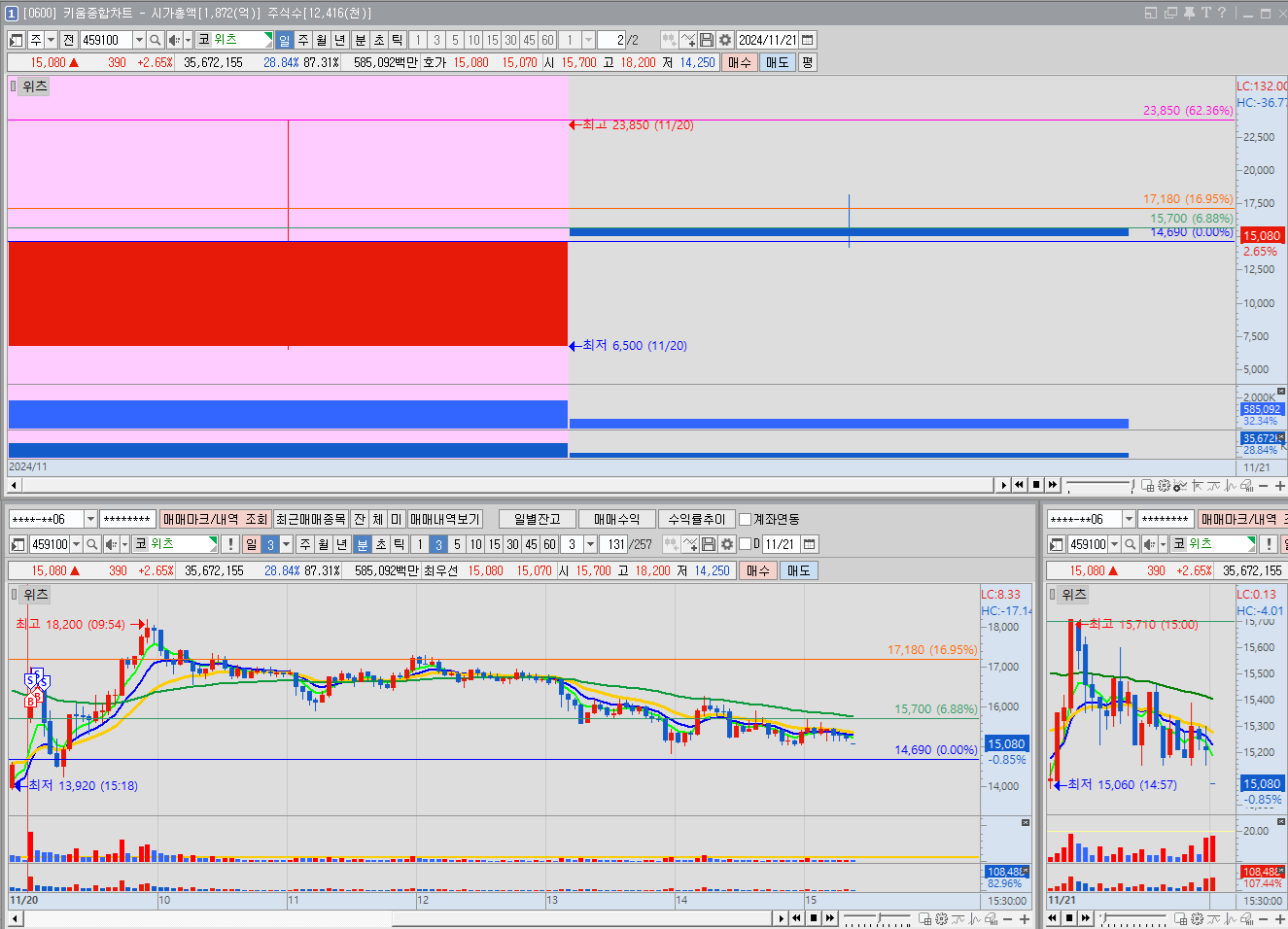Open the calendar picker beside 2024/11/21
The width and height of the screenshot is (1288, 929).
pyautogui.click(x=808, y=40)
